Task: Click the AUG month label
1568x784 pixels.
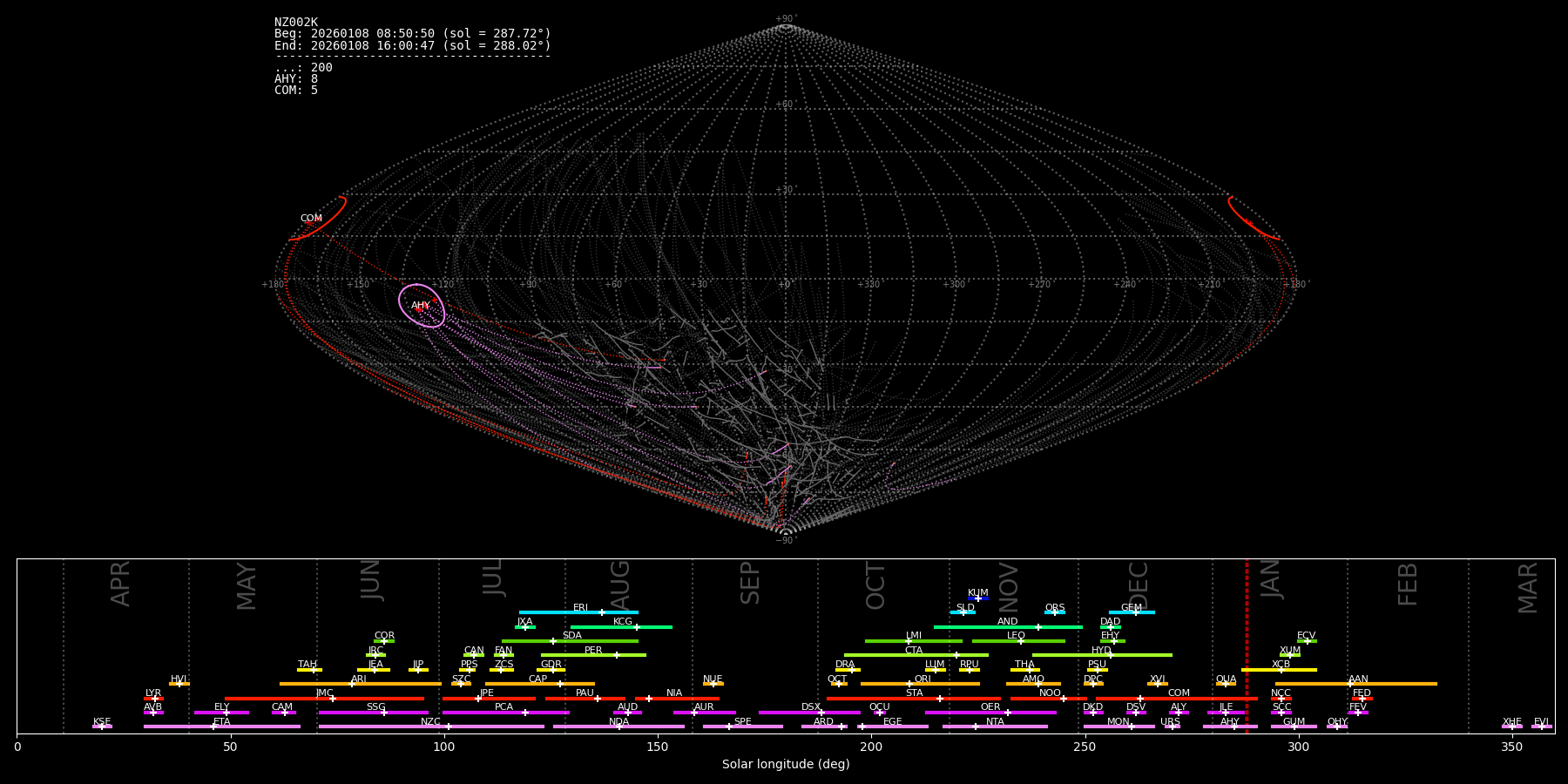Action: pos(620,586)
